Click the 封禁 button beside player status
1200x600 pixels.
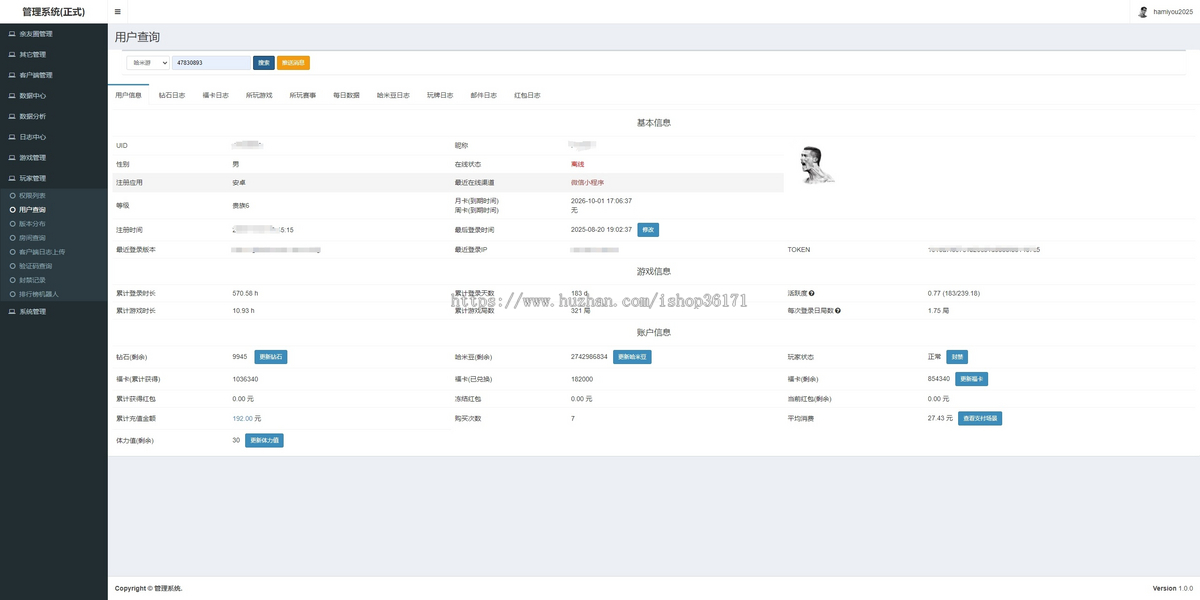tap(957, 357)
